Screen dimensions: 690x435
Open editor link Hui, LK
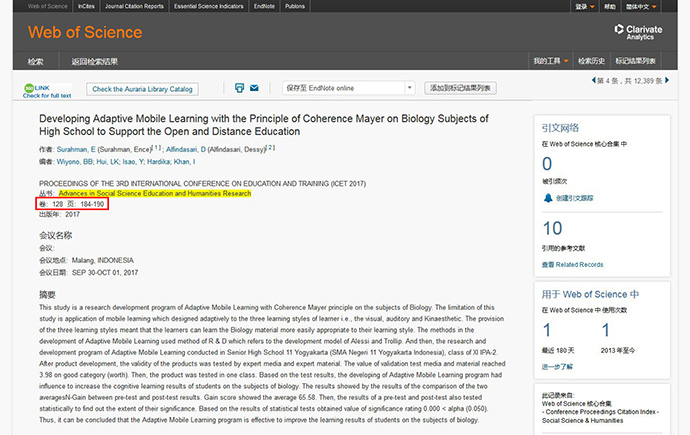pos(108,162)
